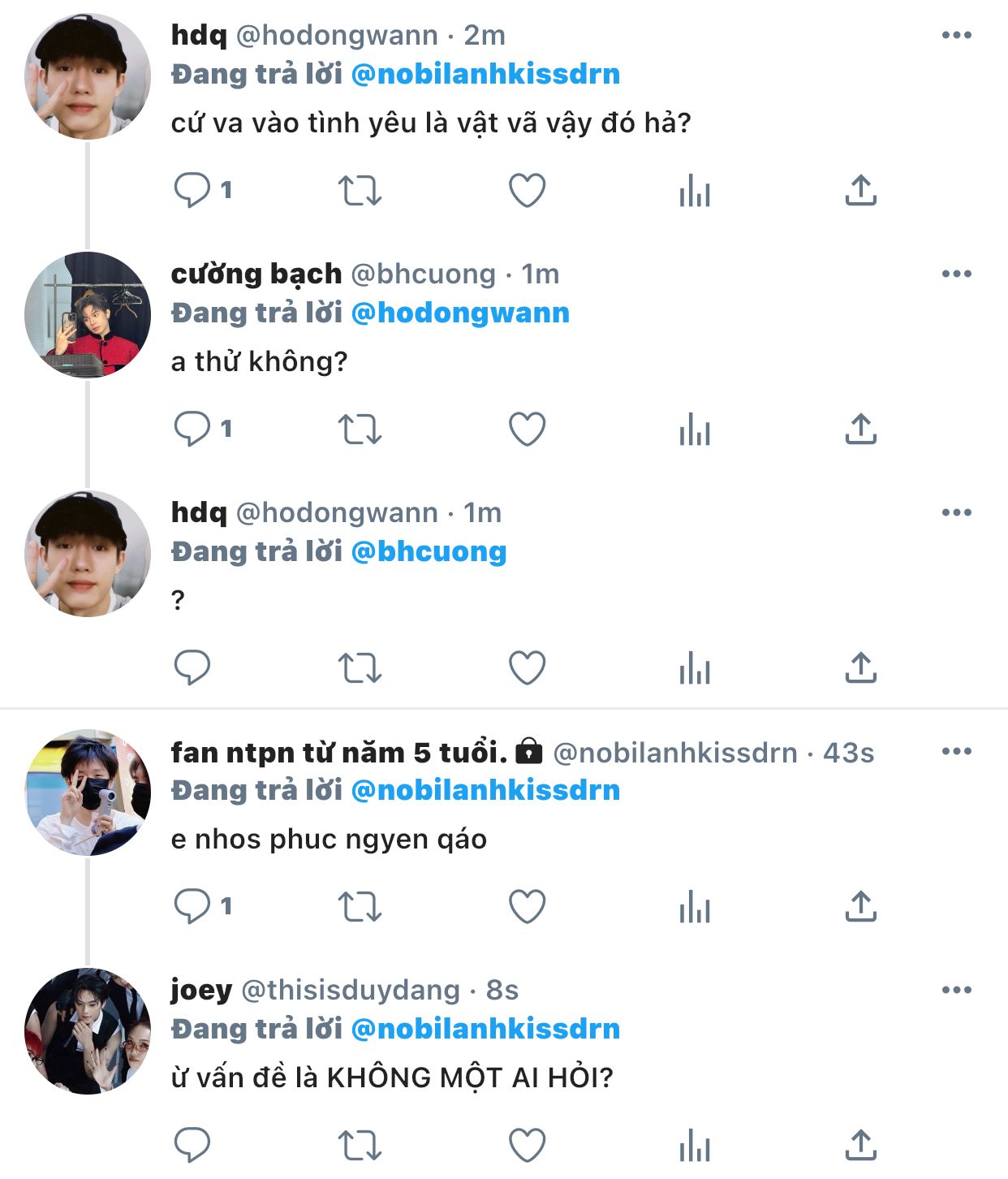
Task: Open reply on hdq's "?" tweet
Action: [193, 667]
